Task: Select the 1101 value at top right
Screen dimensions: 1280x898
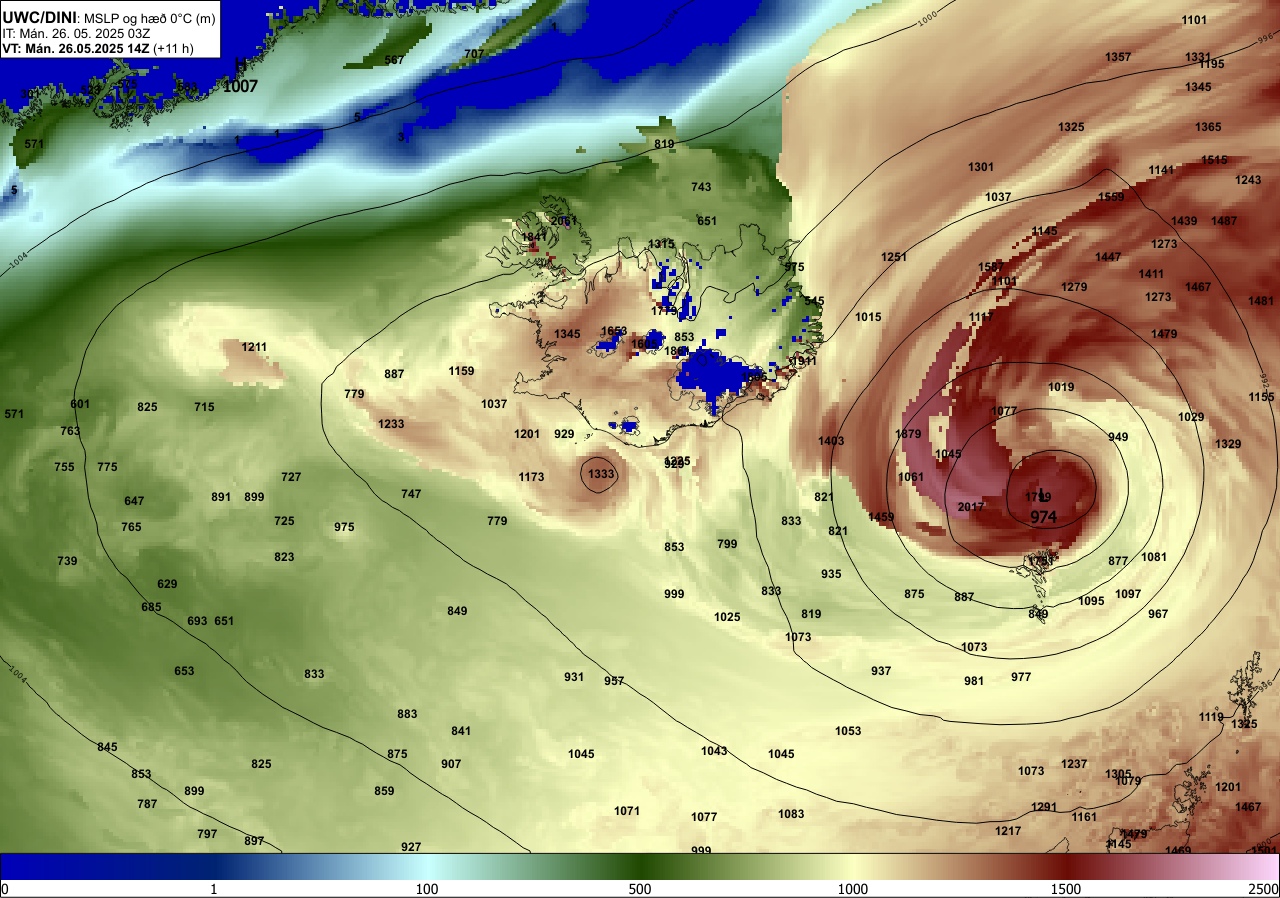Action: (x=1194, y=20)
